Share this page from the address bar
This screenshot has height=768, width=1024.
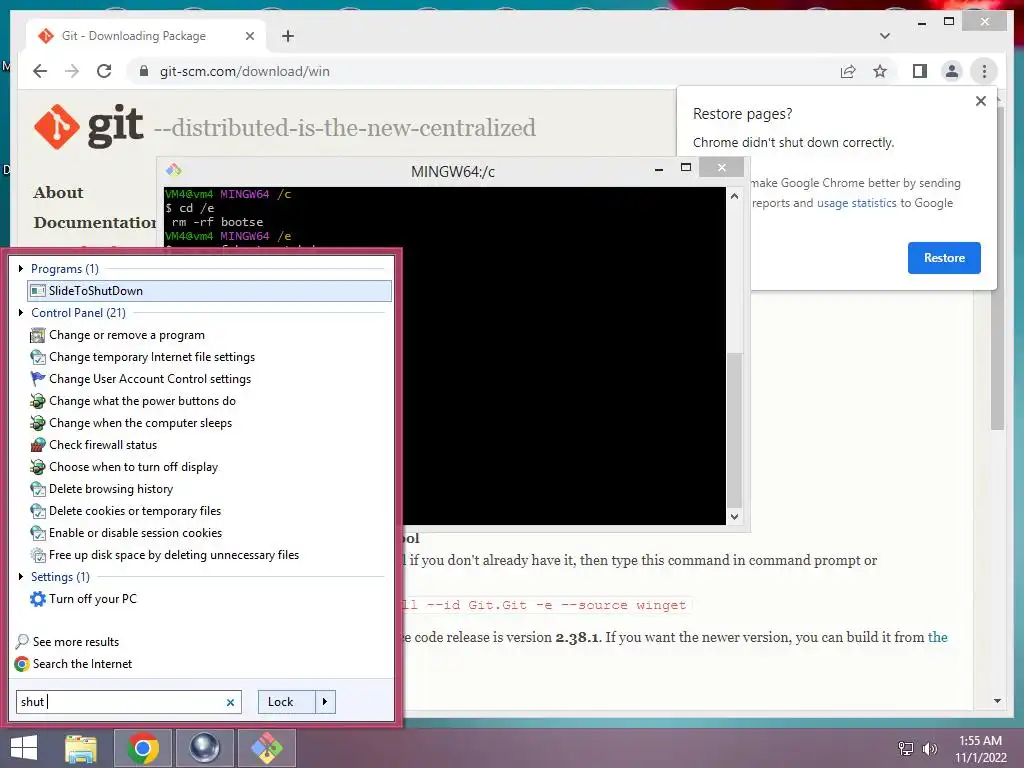[x=848, y=71]
